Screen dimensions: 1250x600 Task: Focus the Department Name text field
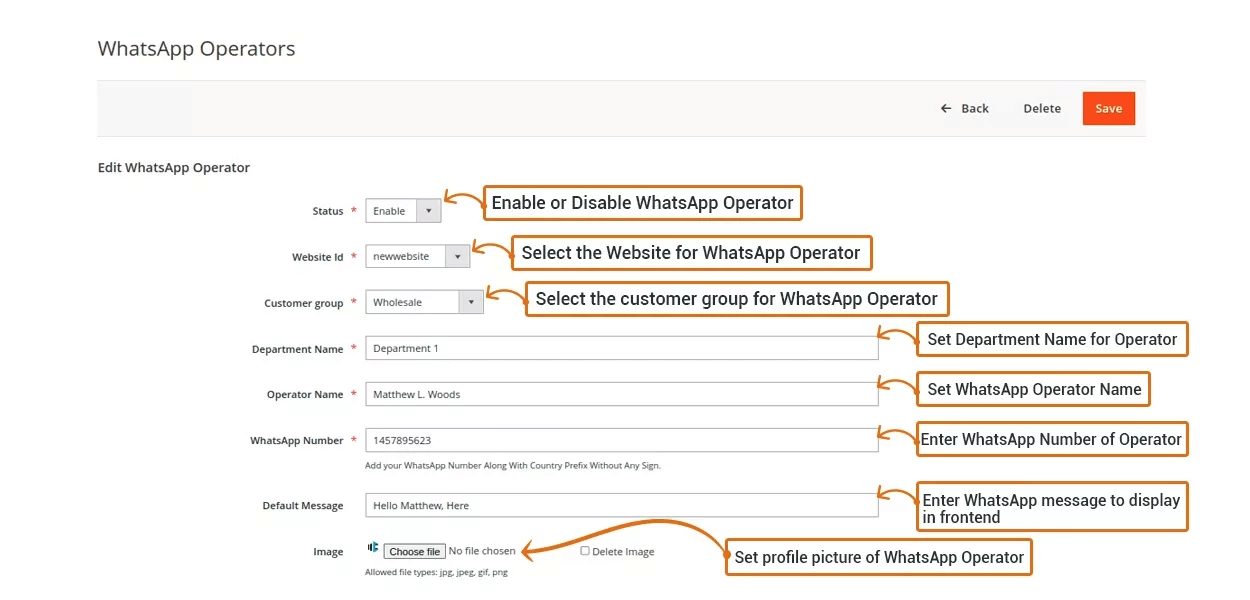621,349
